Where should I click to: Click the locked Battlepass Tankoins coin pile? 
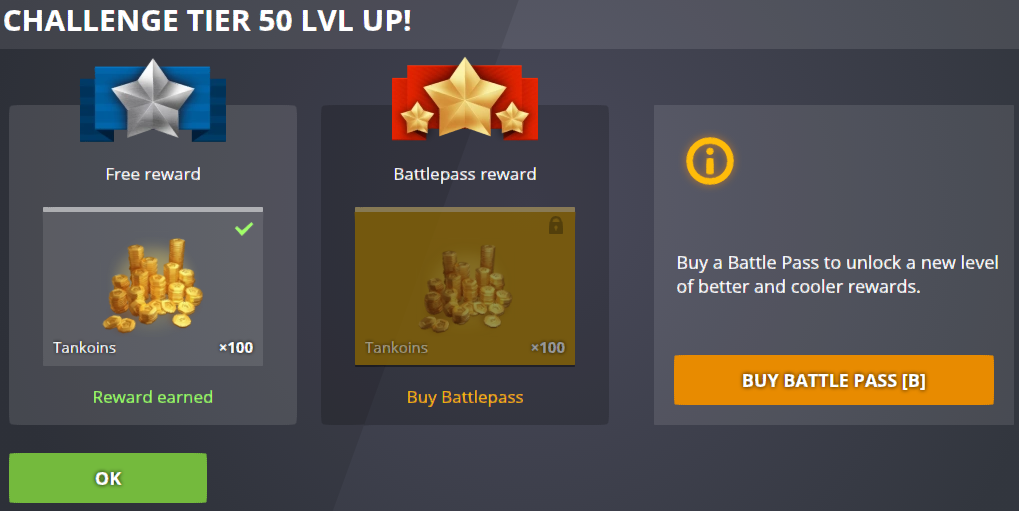(x=465, y=285)
